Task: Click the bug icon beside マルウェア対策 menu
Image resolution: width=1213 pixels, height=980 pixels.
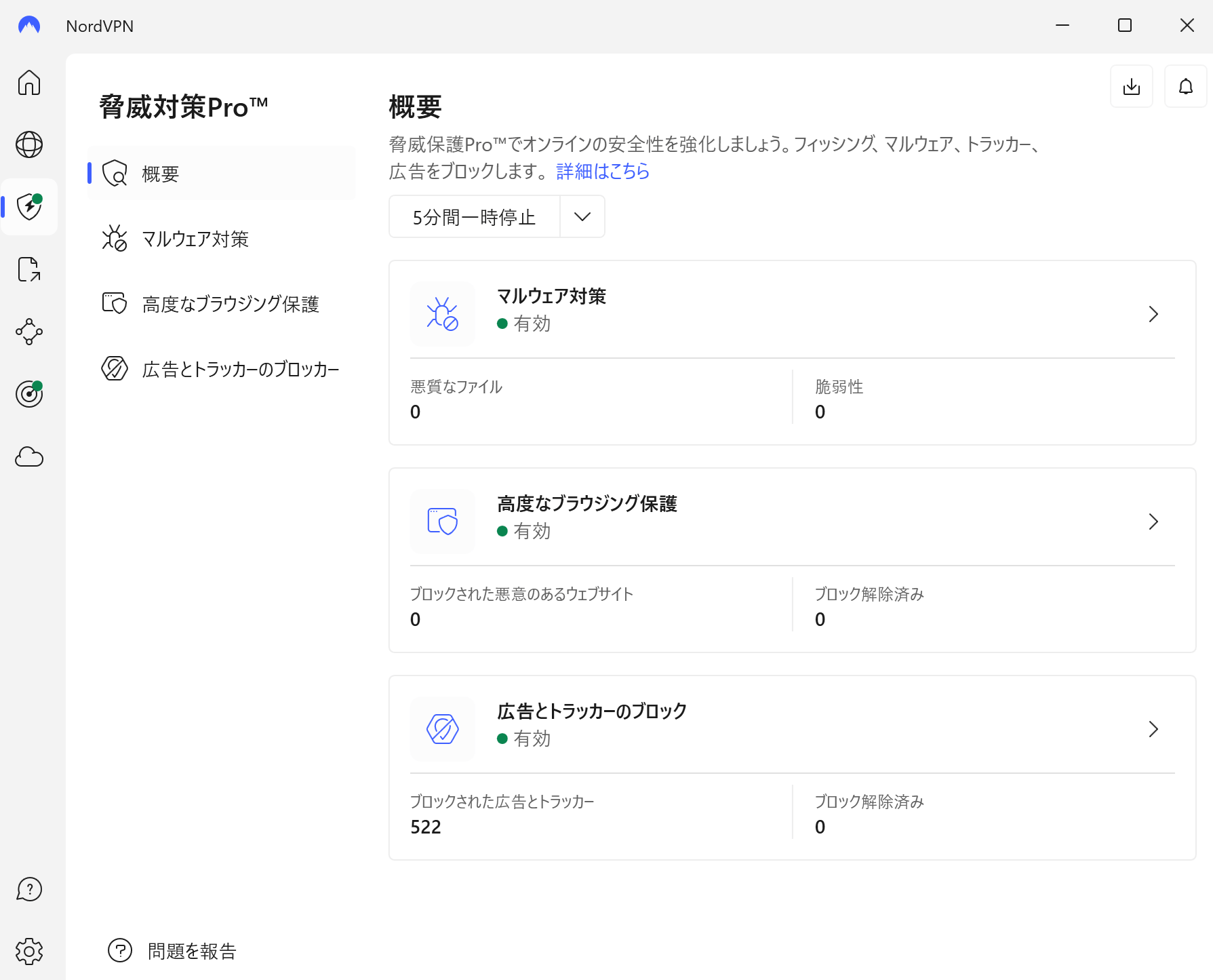Action: tap(115, 238)
